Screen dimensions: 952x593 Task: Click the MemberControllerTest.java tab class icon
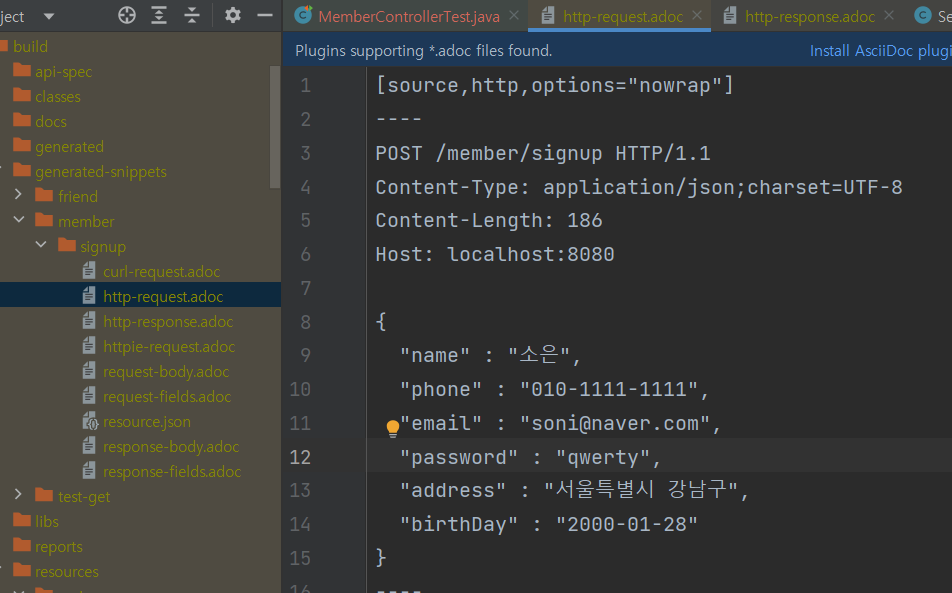click(303, 15)
